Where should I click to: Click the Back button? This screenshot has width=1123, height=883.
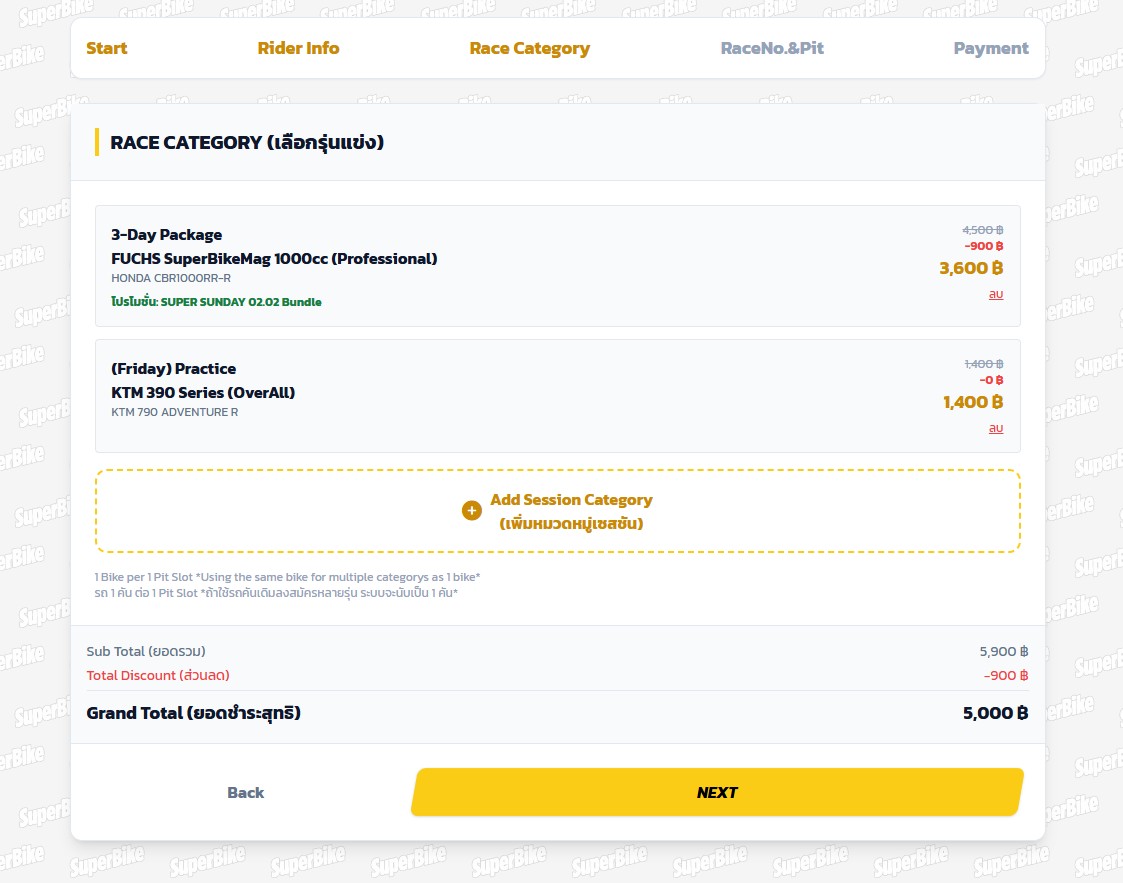tap(245, 792)
